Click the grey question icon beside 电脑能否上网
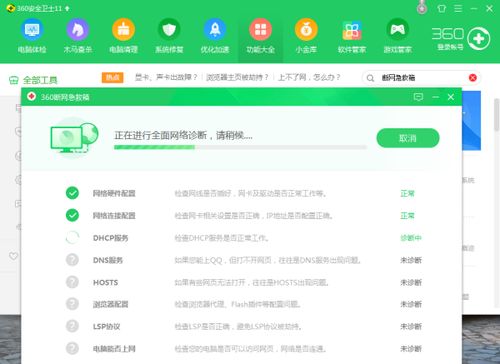 pyautogui.click(x=72, y=348)
